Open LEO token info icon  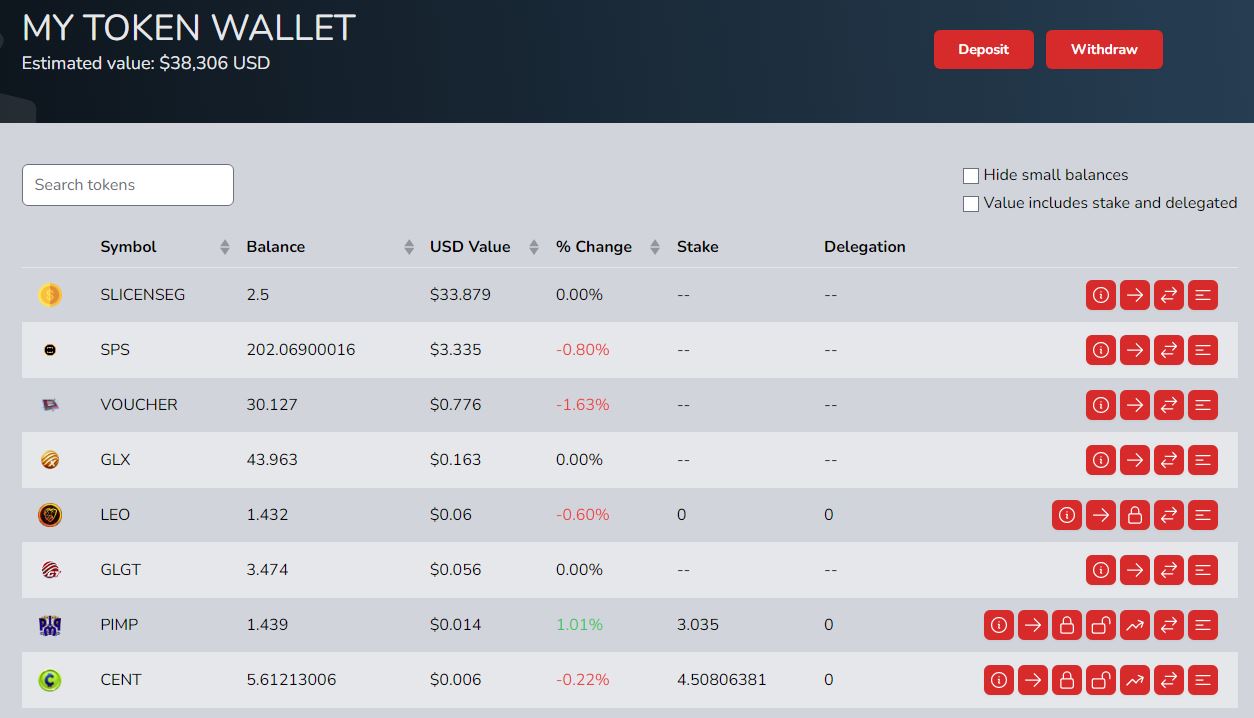pos(1066,515)
